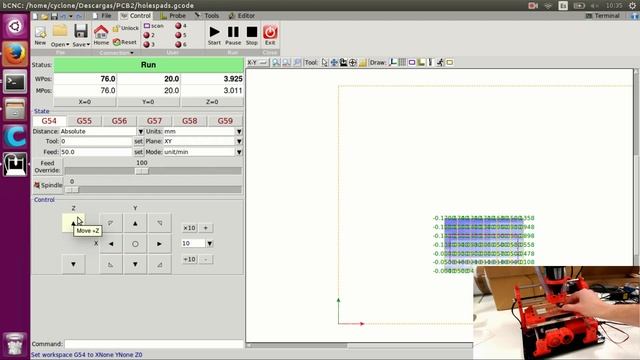The image size is (640, 360).
Task: Click user button 5
Action: click(180, 35)
